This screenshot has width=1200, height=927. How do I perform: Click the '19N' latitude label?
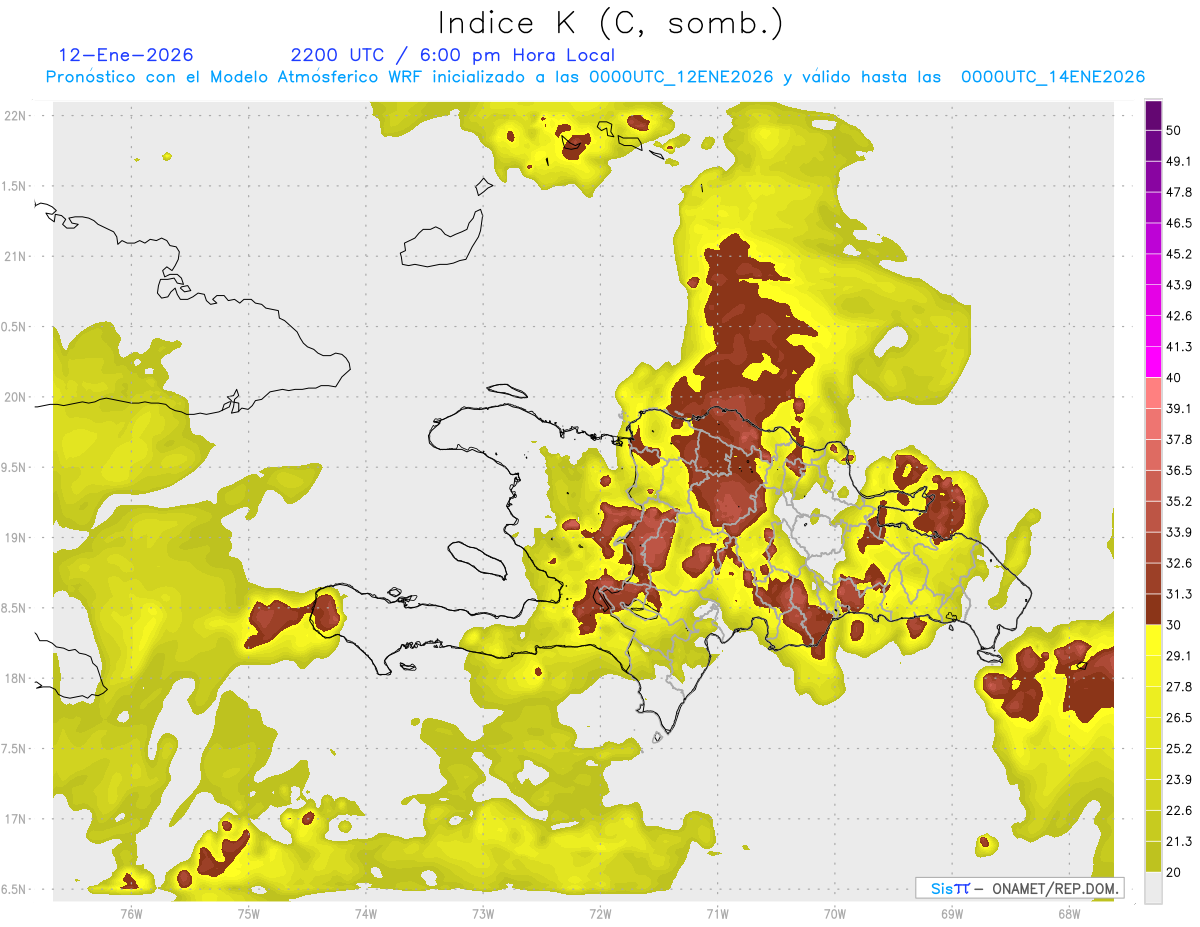coord(17,538)
